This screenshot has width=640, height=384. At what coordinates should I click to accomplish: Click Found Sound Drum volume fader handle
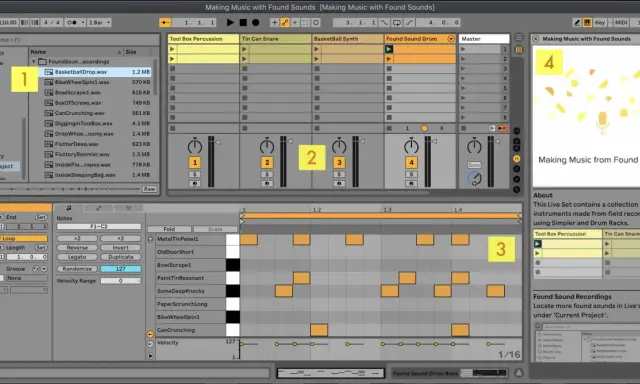(435, 142)
